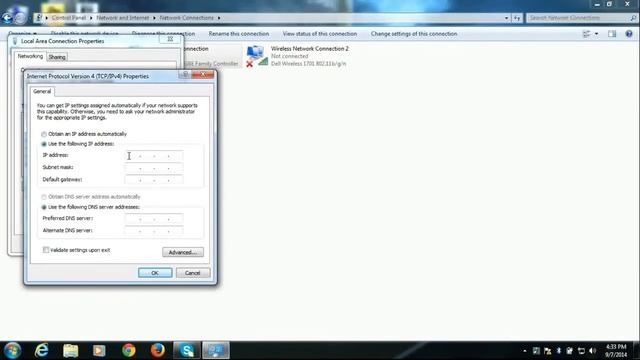The height and width of the screenshot is (360, 640).
Task: Go forward in Network Connections window
Action: click(20, 18)
